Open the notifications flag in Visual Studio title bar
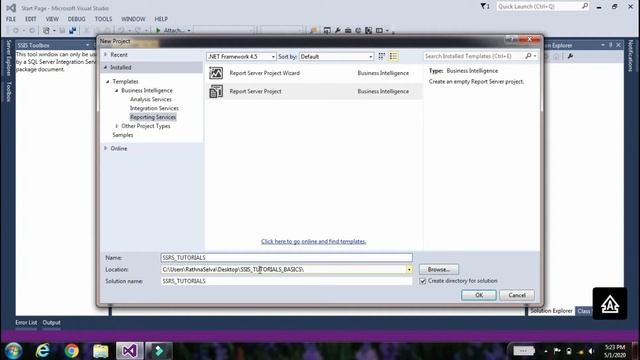Screen dimensions: 640x360 pos(484,6)
